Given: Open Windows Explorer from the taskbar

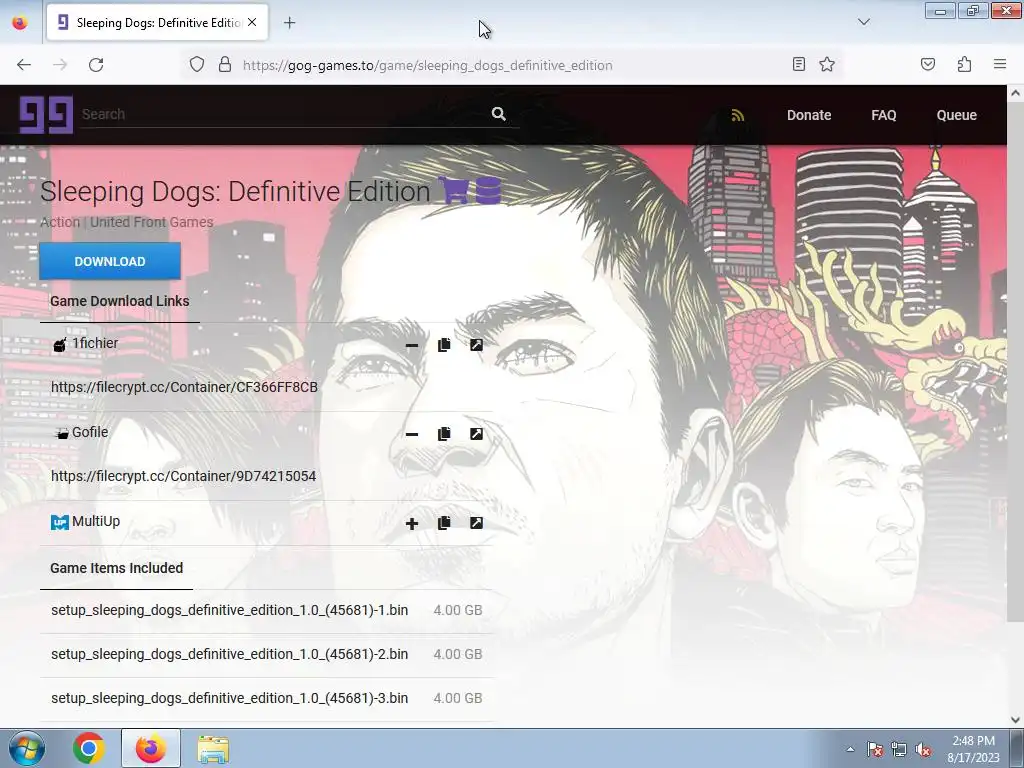Looking at the screenshot, I should (213, 749).
